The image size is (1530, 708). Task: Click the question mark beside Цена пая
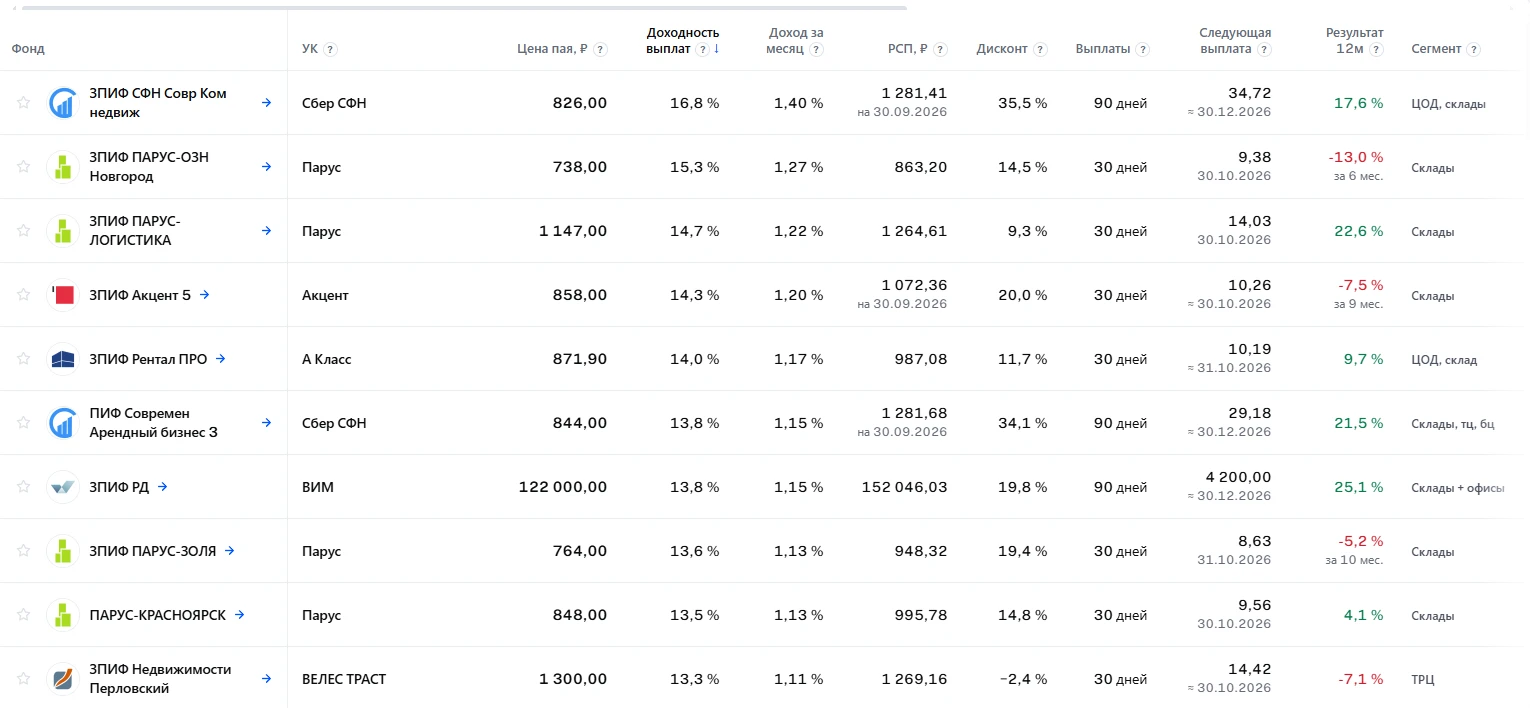[600, 49]
